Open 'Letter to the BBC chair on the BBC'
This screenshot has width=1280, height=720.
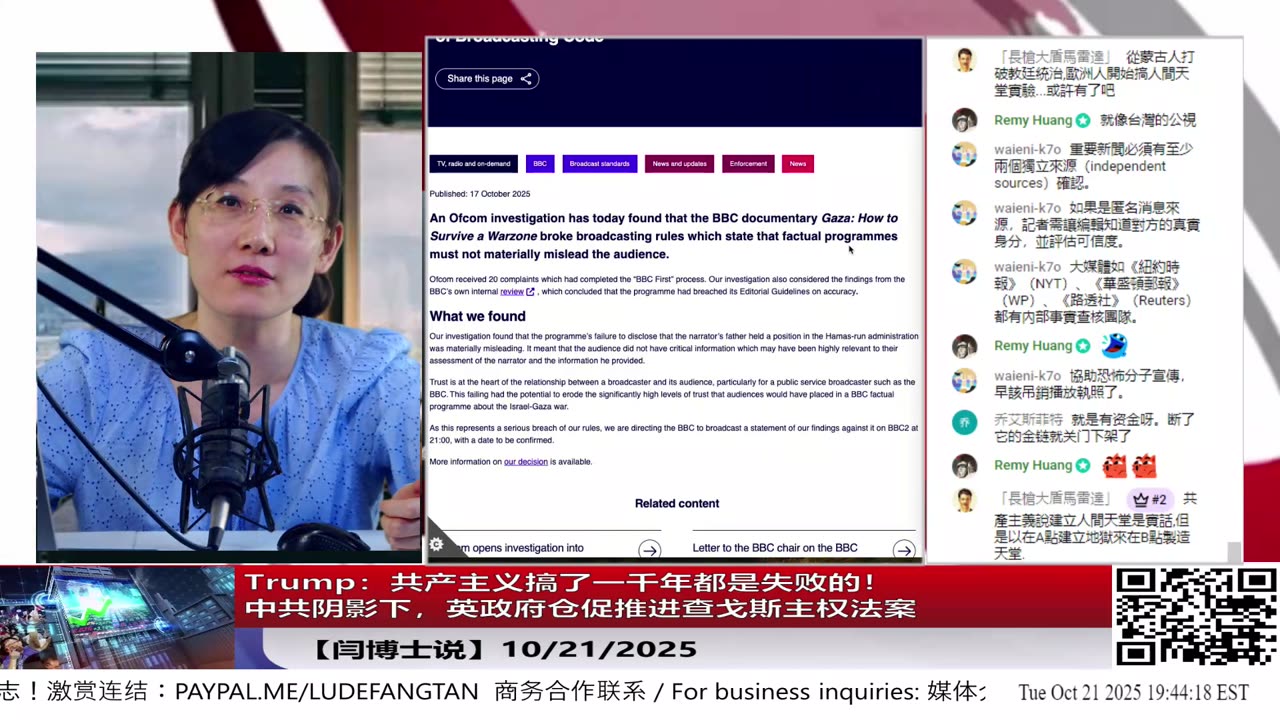point(775,548)
